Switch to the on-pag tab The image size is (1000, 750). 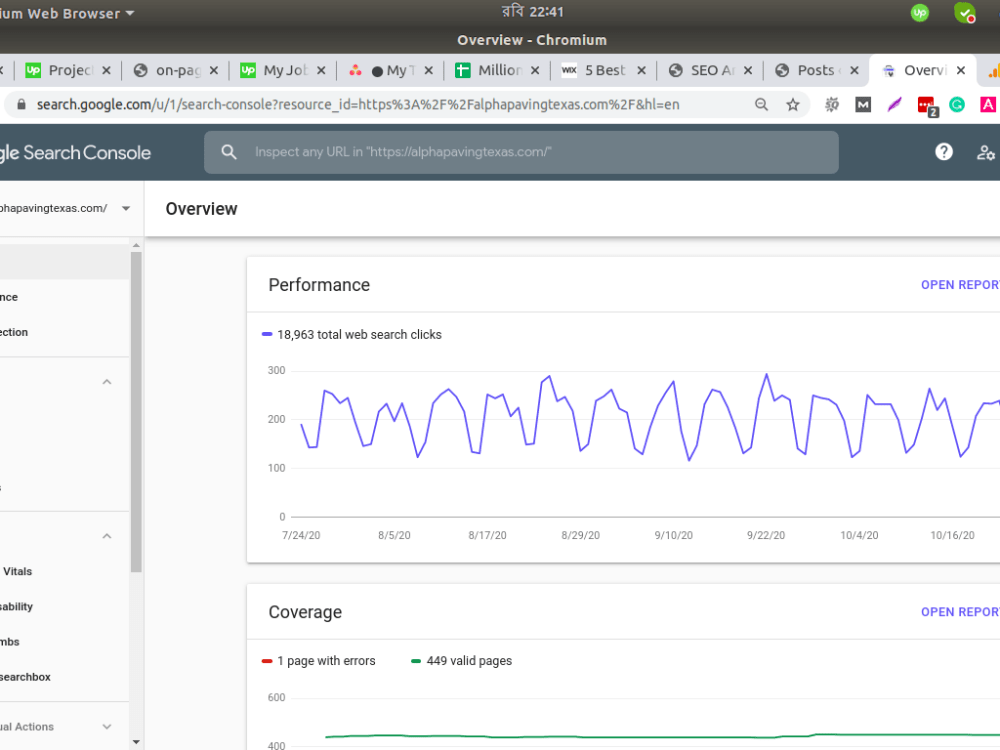[x=168, y=70]
